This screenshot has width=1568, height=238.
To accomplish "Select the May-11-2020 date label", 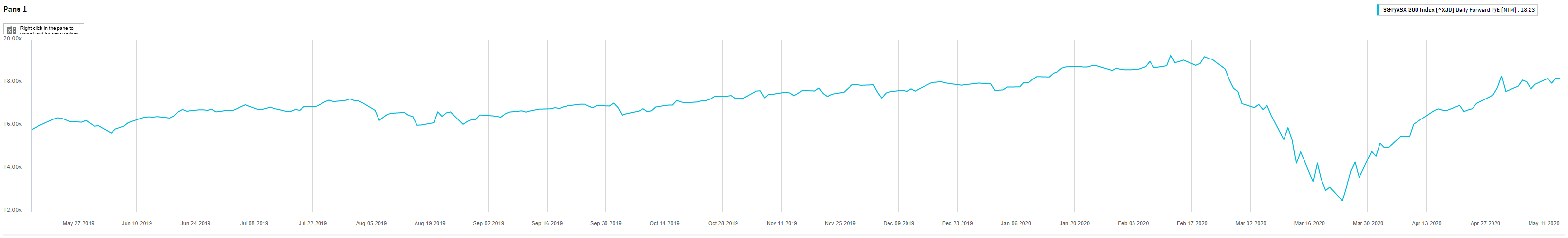I will point(1544,223).
